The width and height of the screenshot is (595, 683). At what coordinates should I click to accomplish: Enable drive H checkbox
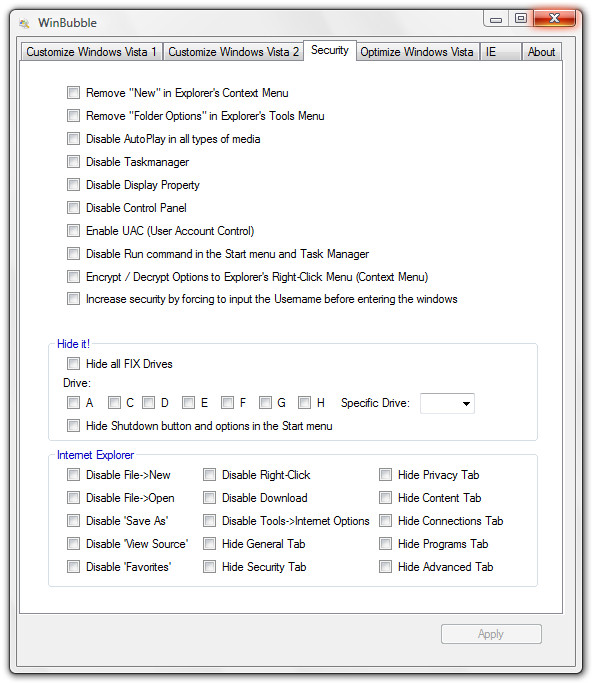[x=304, y=402]
